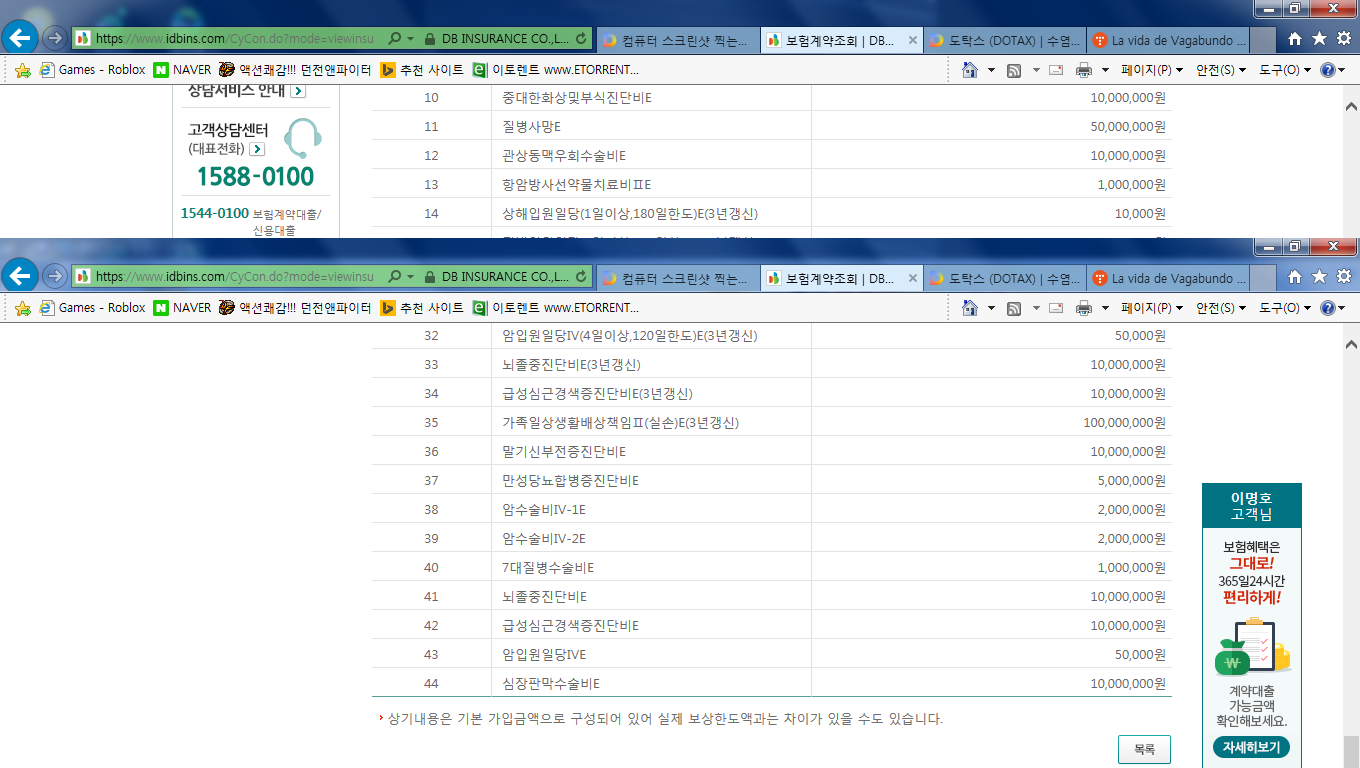Expand the (대표전화) arrow button
1360x768 pixels.
pyautogui.click(x=257, y=149)
